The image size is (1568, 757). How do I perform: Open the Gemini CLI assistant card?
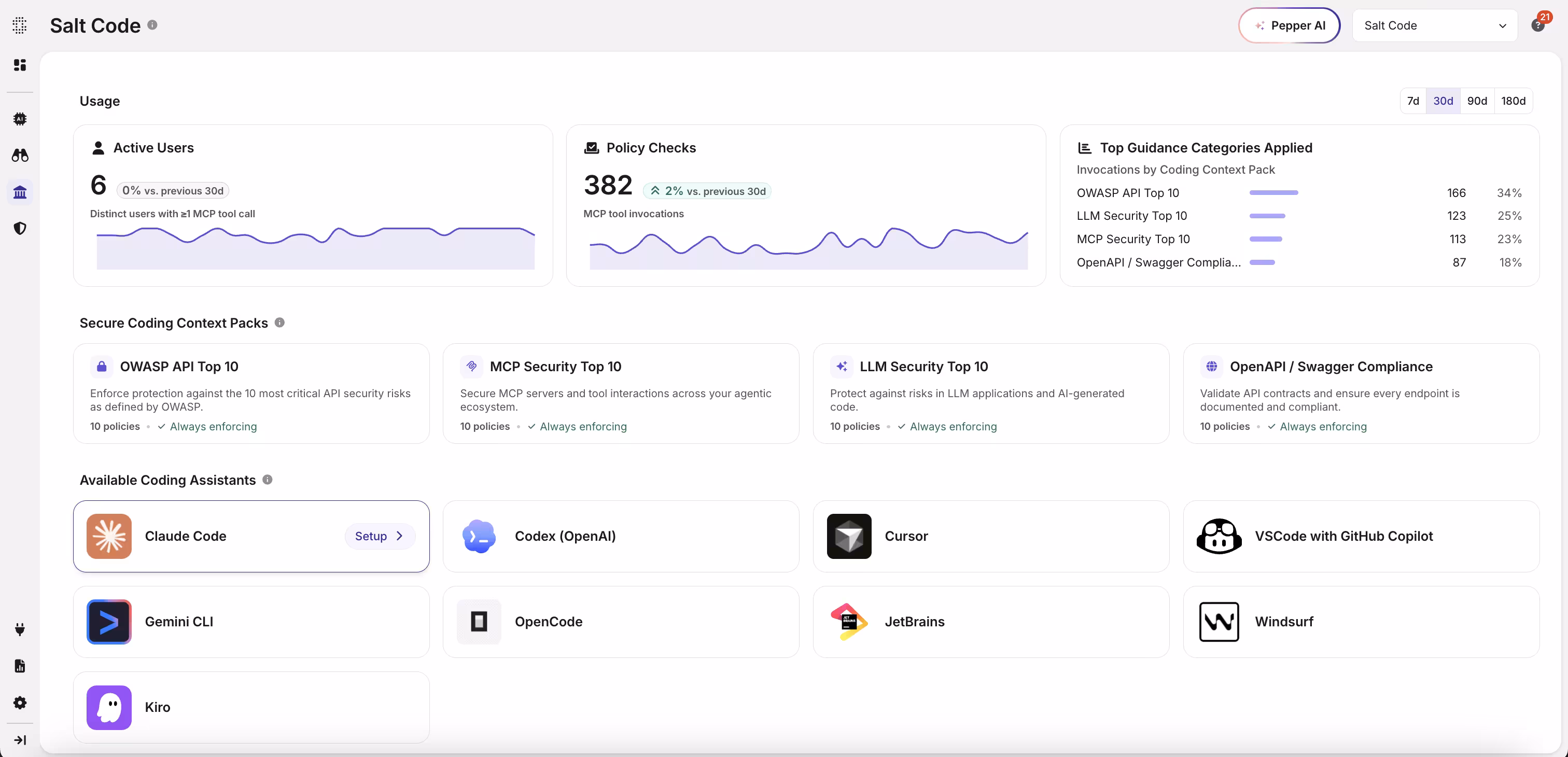click(251, 622)
